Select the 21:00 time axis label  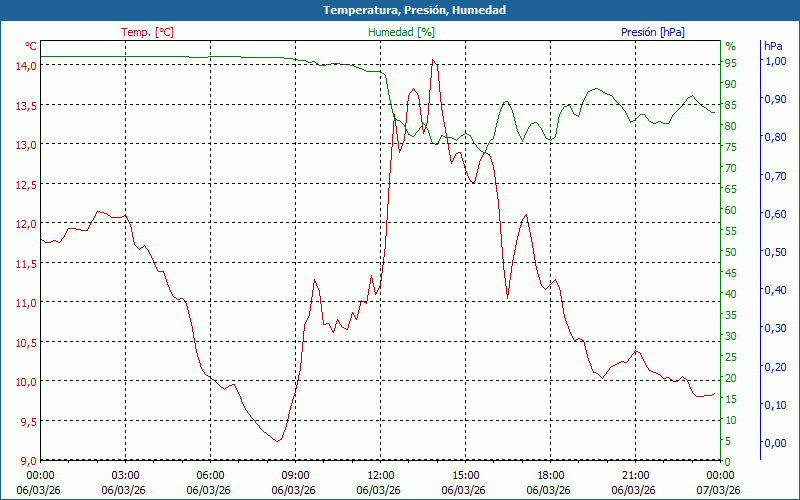[635, 475]
